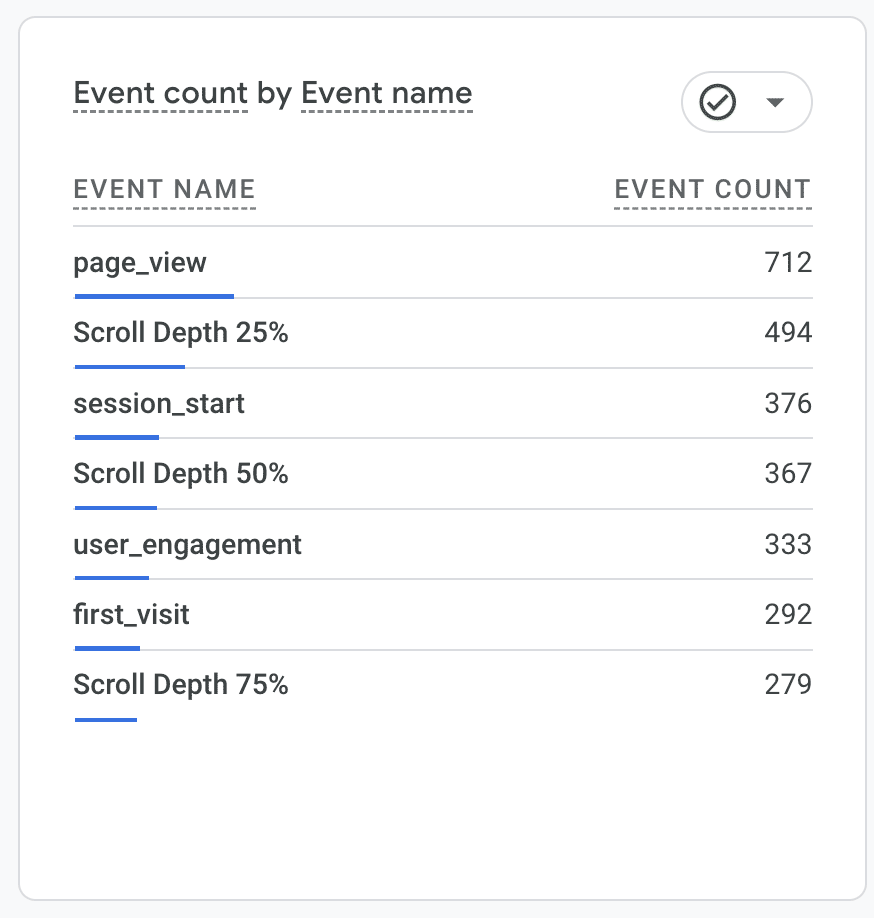Click the EVENT COUNT column header

(x=712, y=189)
